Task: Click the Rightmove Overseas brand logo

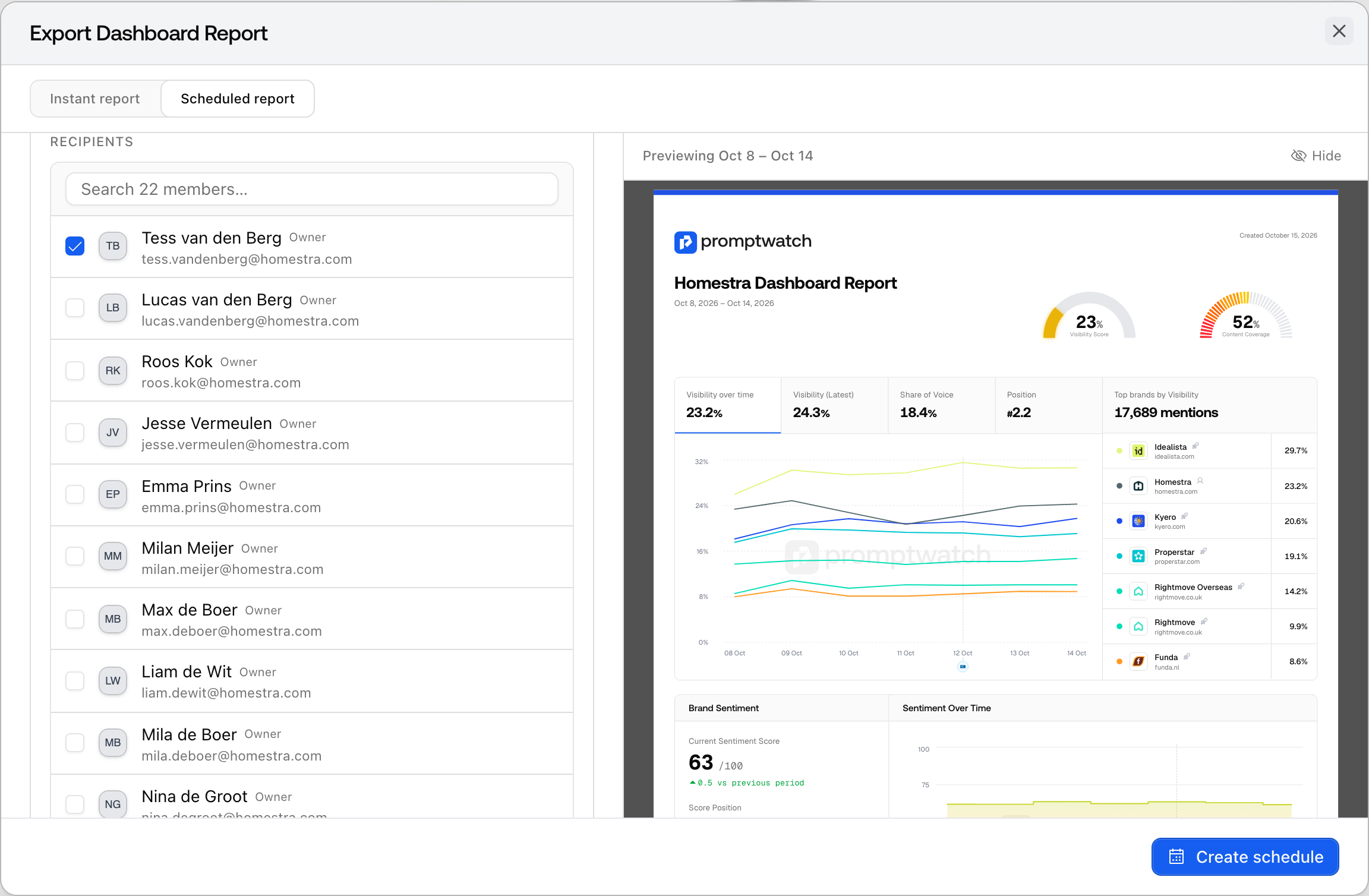Action: click(1138, 591)
